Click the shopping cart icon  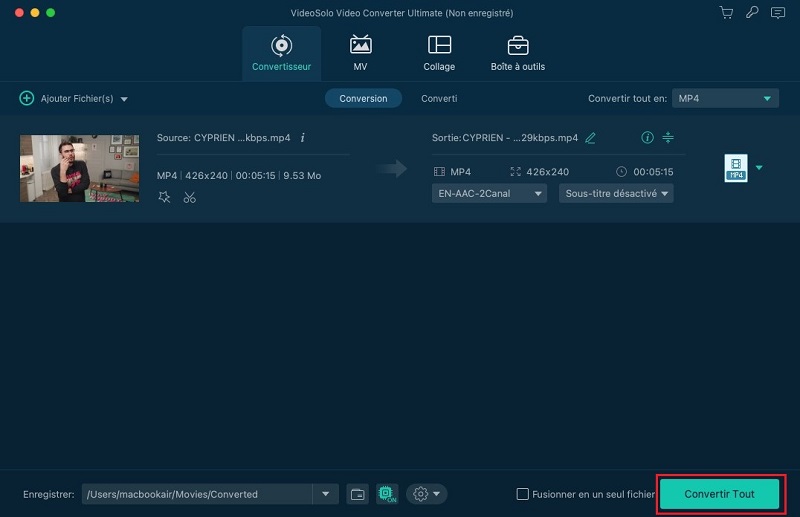[x=727, y=13]
